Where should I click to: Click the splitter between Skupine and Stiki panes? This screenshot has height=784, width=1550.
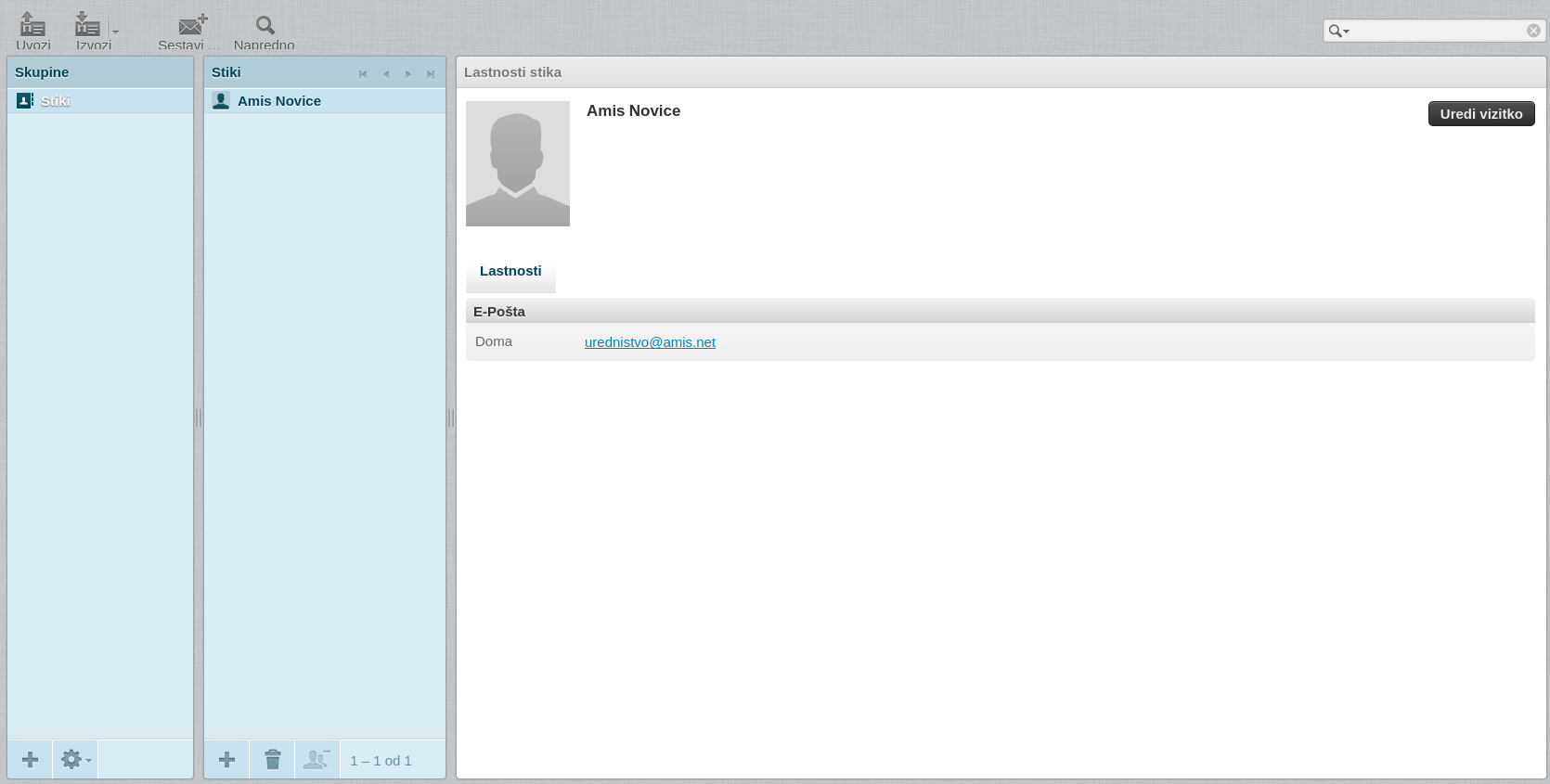point(199,418)
